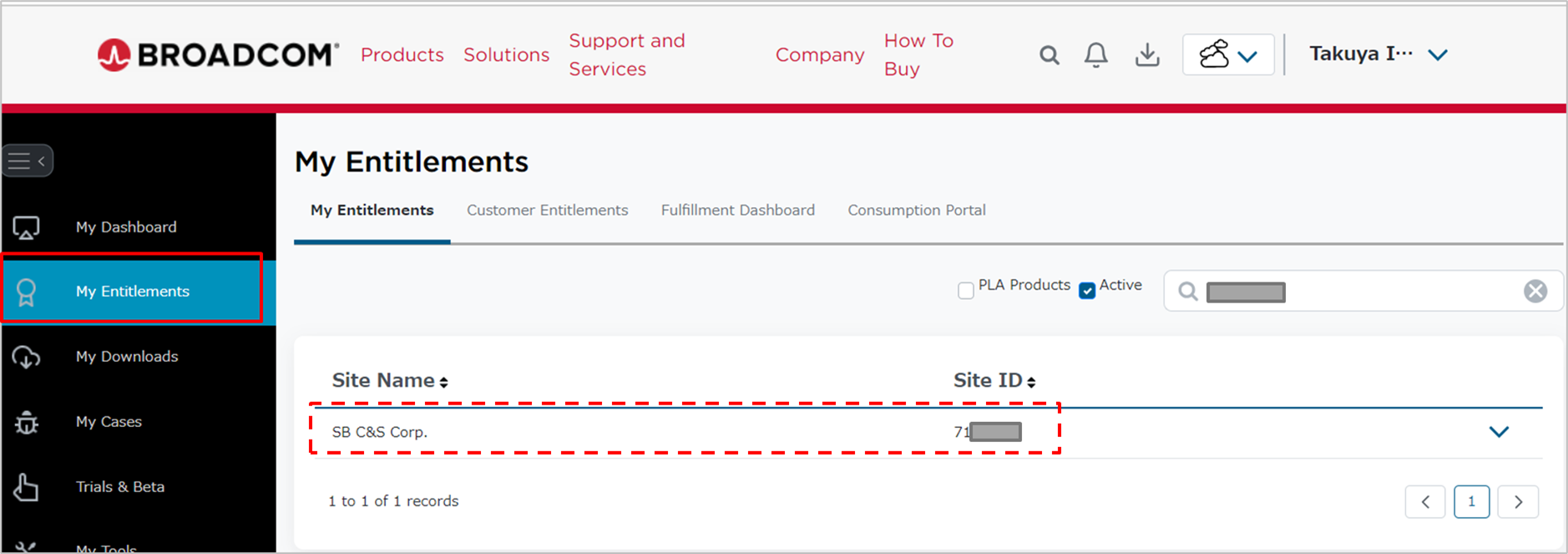Sort the table by Site ID
This screenshot has width=1568, height=554.
click(x=994, y=381)
